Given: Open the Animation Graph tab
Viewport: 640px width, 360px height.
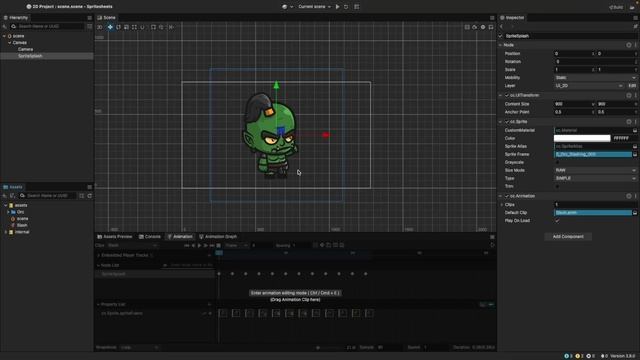Looking at the screenshot, I should click(x=218, y=237).
